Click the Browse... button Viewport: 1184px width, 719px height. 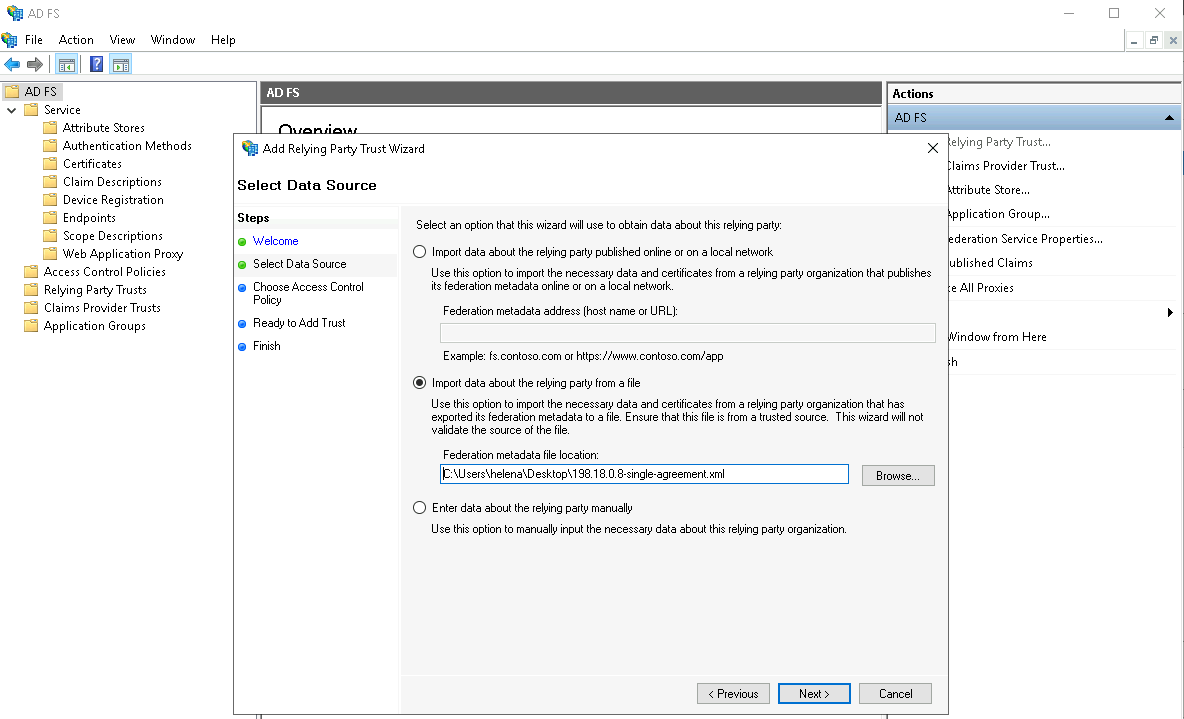coord(897,475)
